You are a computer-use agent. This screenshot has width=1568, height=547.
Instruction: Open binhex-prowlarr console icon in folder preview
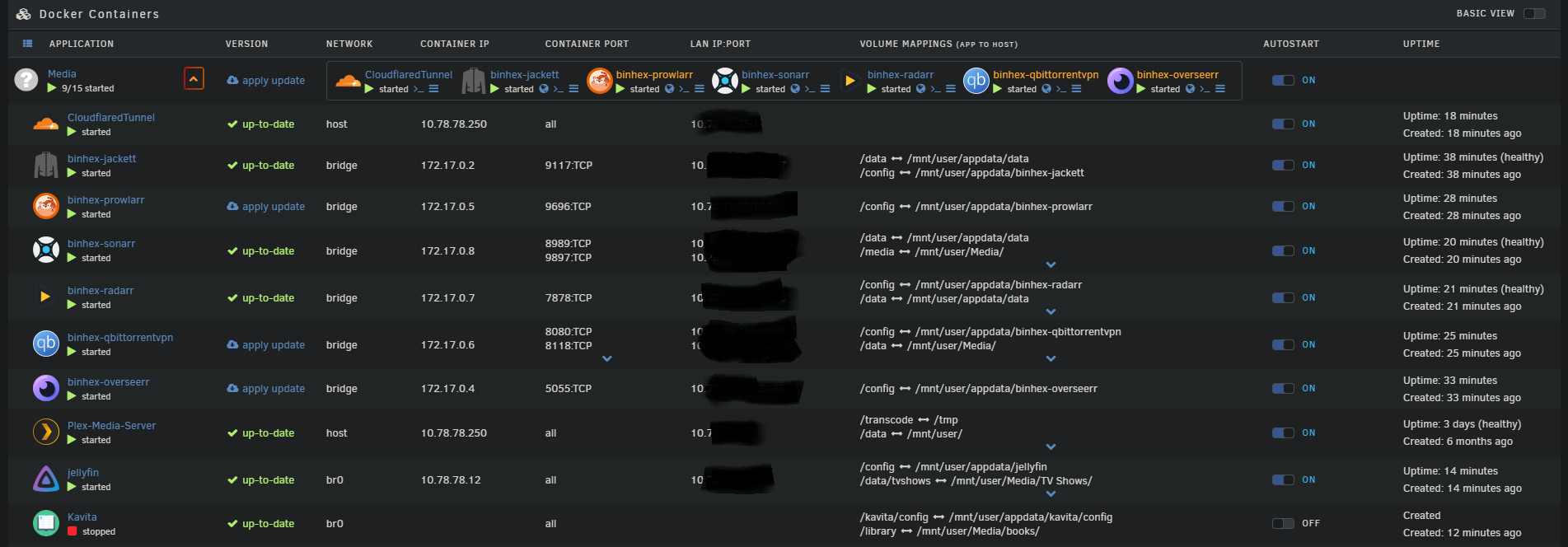click(684, 89)
